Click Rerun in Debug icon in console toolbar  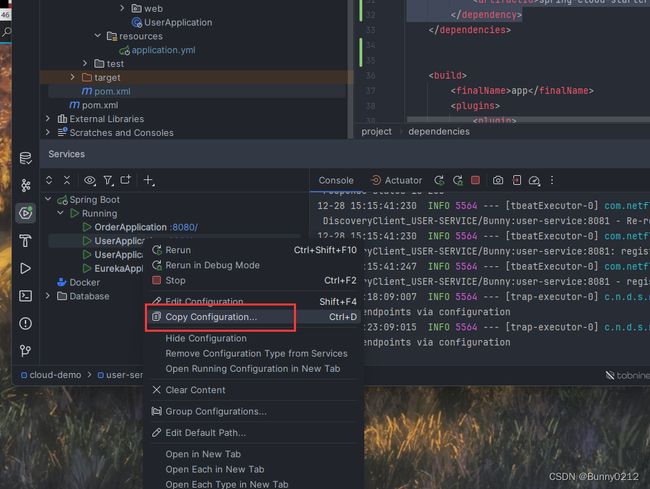458,180
